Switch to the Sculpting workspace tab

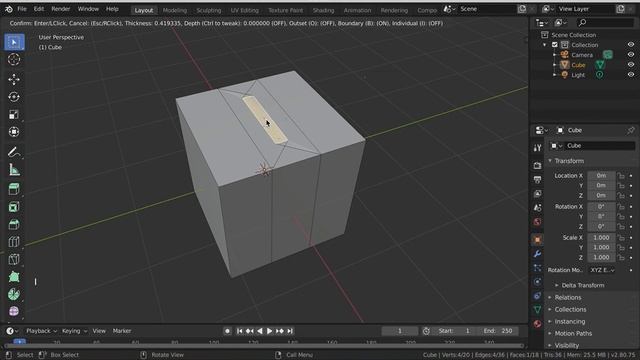coord(209,10)
